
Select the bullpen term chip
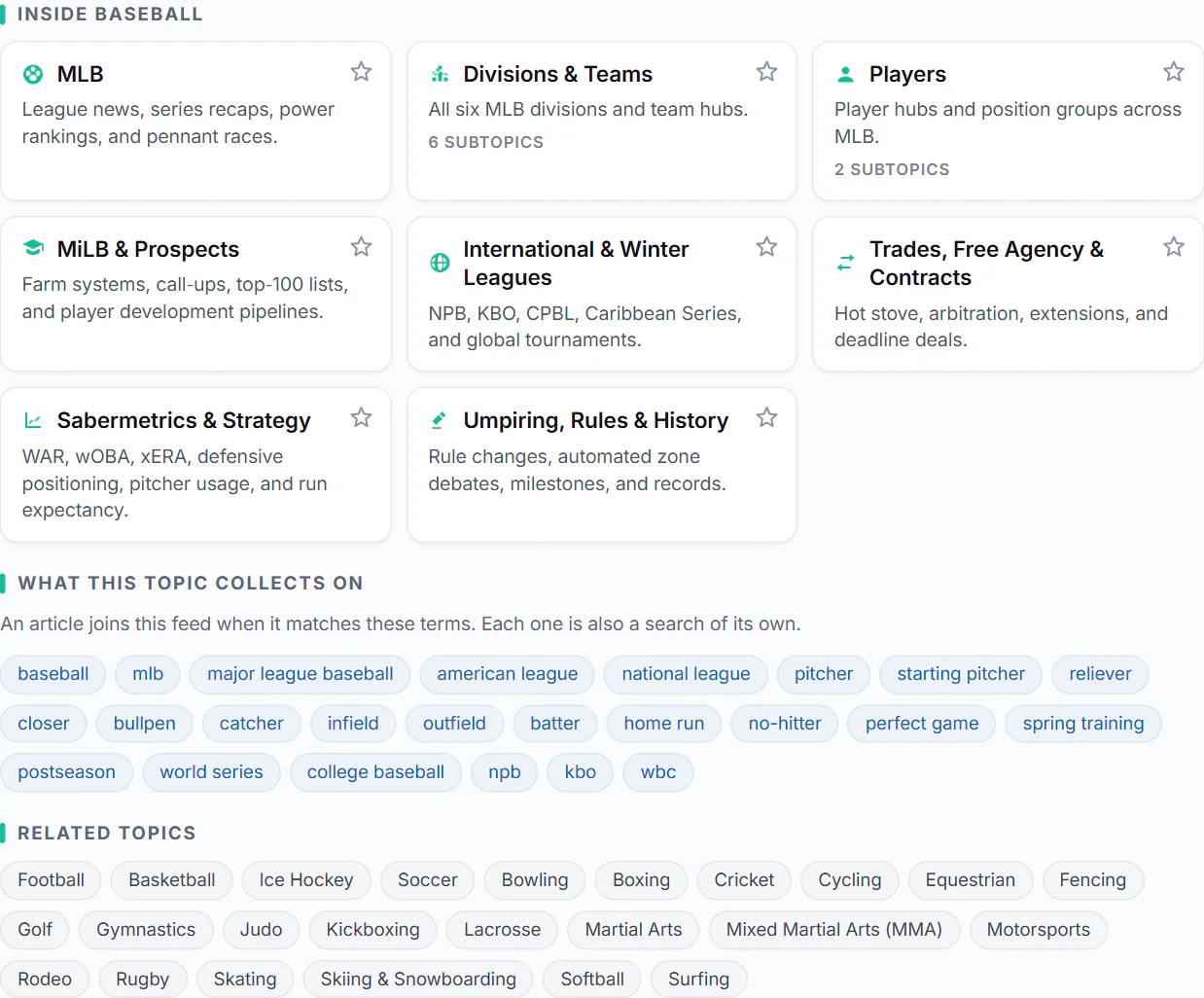click(145, 724)
